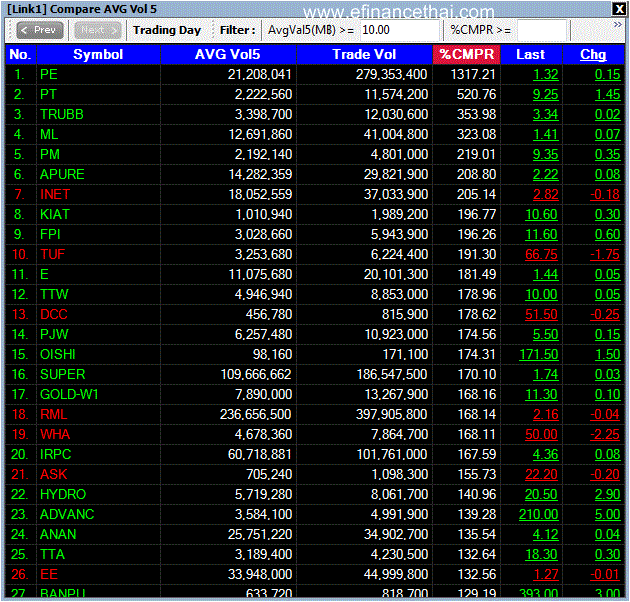Screen dimensions: 630x602
Task: Select the APURE symbol
Action: click(62, 174)
